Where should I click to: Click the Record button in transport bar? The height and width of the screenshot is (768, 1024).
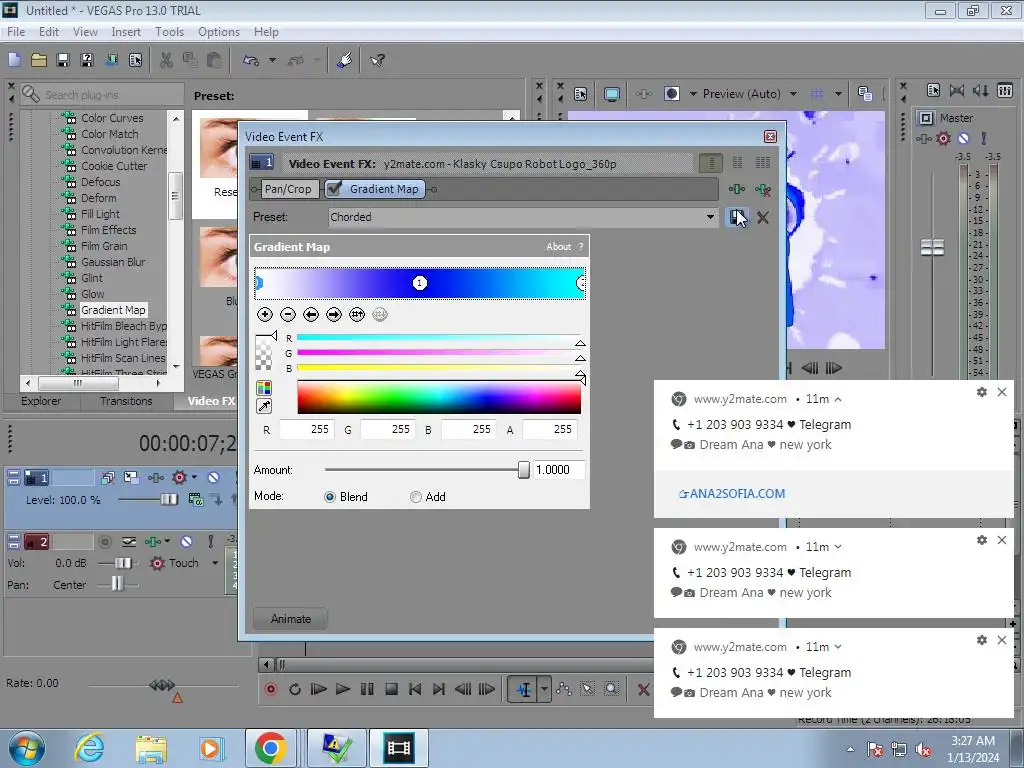coord(270,689)
